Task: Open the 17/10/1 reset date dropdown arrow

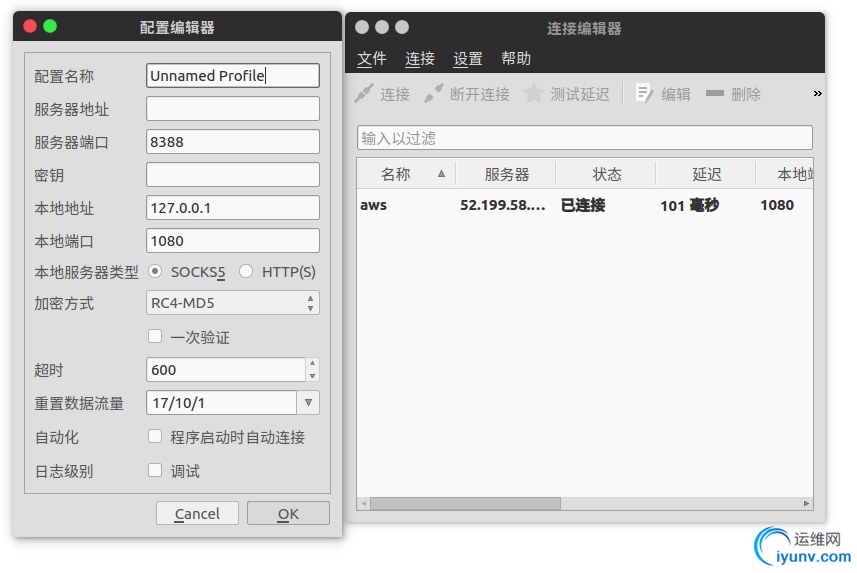Action: coord(308,402)
